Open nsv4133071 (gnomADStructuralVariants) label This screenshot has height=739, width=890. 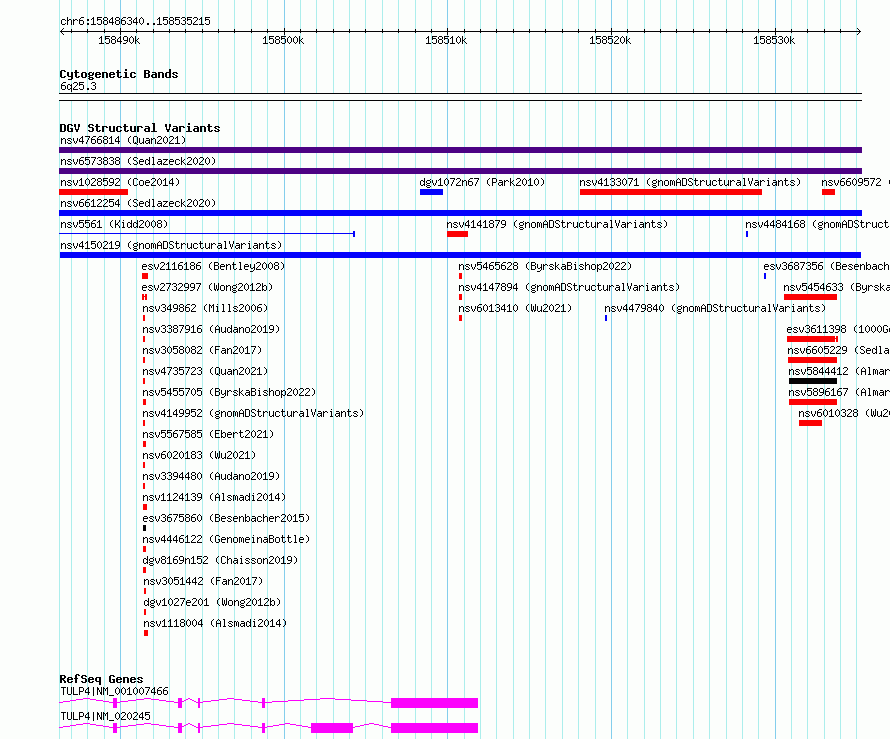(690, 182)
